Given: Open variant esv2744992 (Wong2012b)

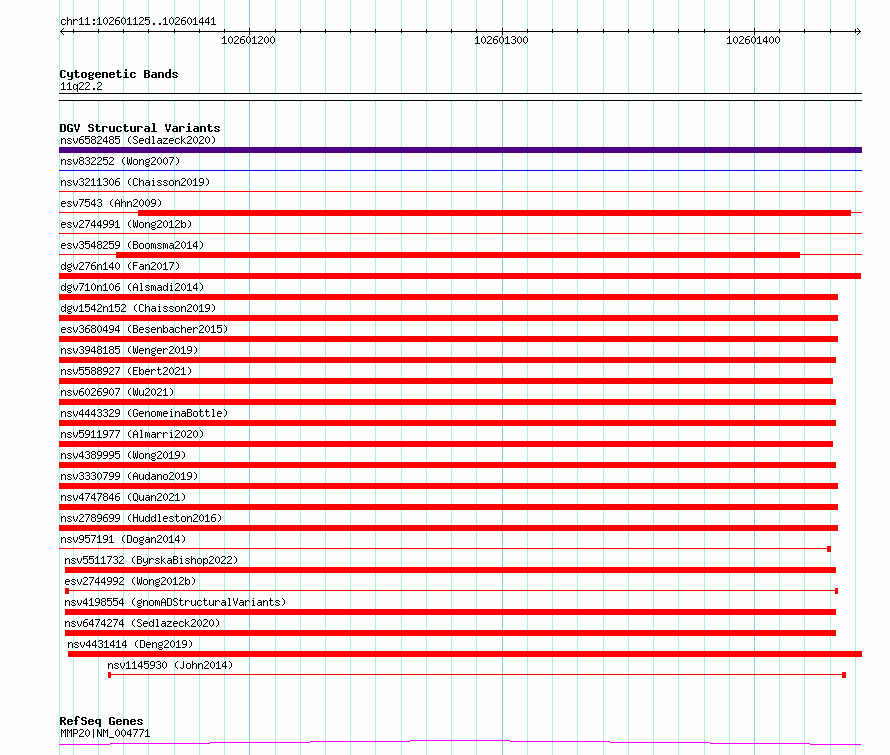Looking at the screenshot, I should (130, 581).
